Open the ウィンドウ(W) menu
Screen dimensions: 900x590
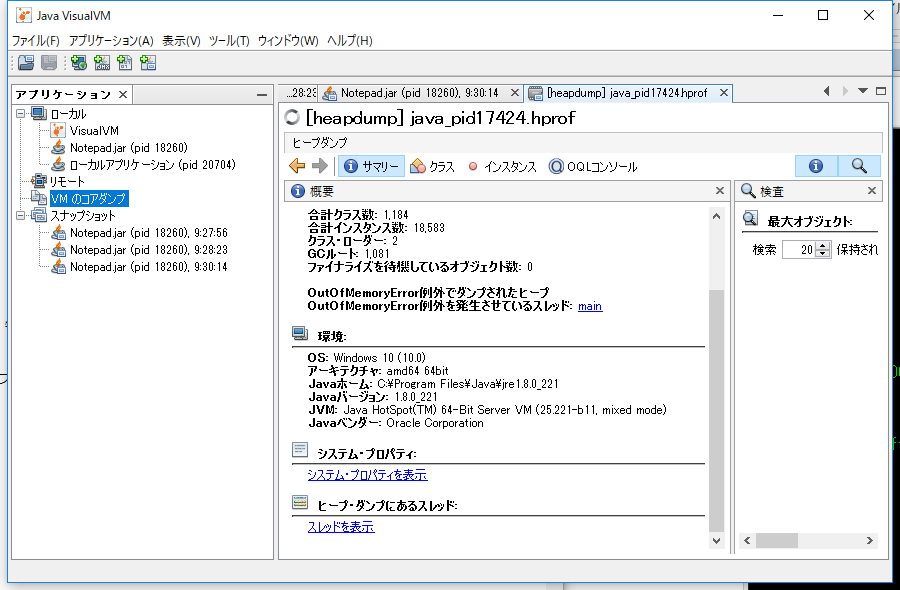(x=288, y=41)
